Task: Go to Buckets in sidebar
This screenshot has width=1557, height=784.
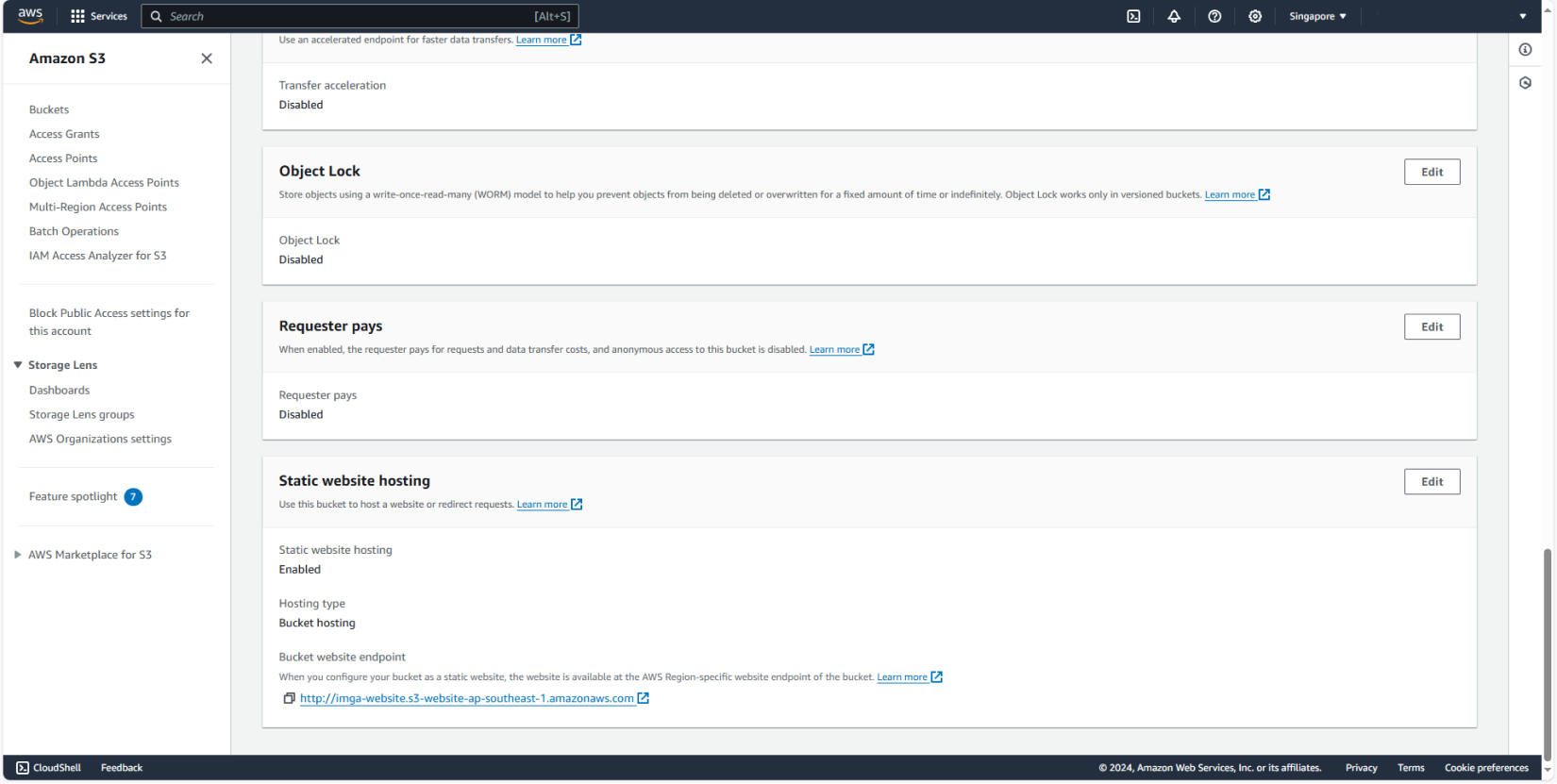Action: coord(49,109)
